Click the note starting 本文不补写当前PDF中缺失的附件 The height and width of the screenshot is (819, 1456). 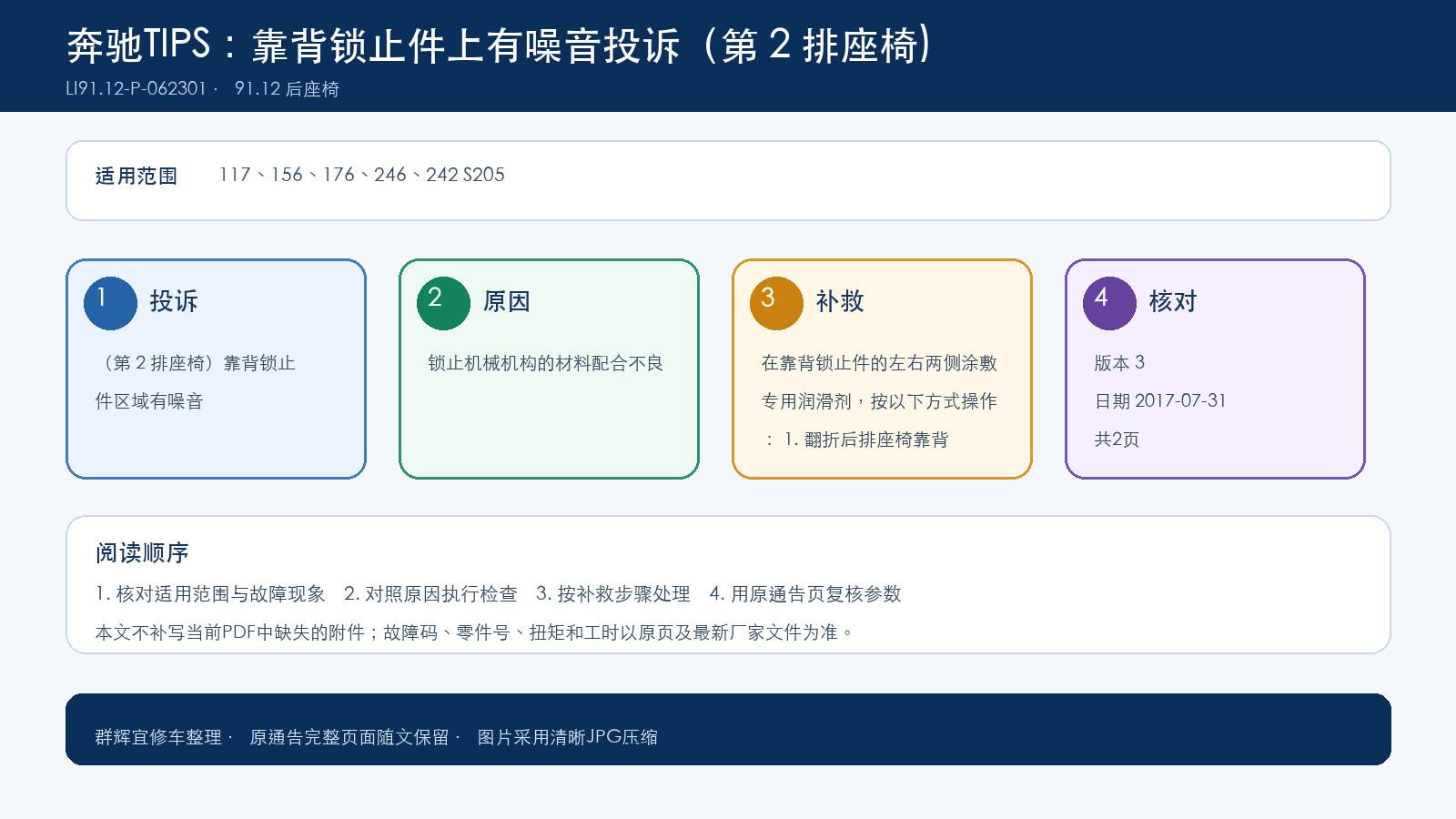474,632
